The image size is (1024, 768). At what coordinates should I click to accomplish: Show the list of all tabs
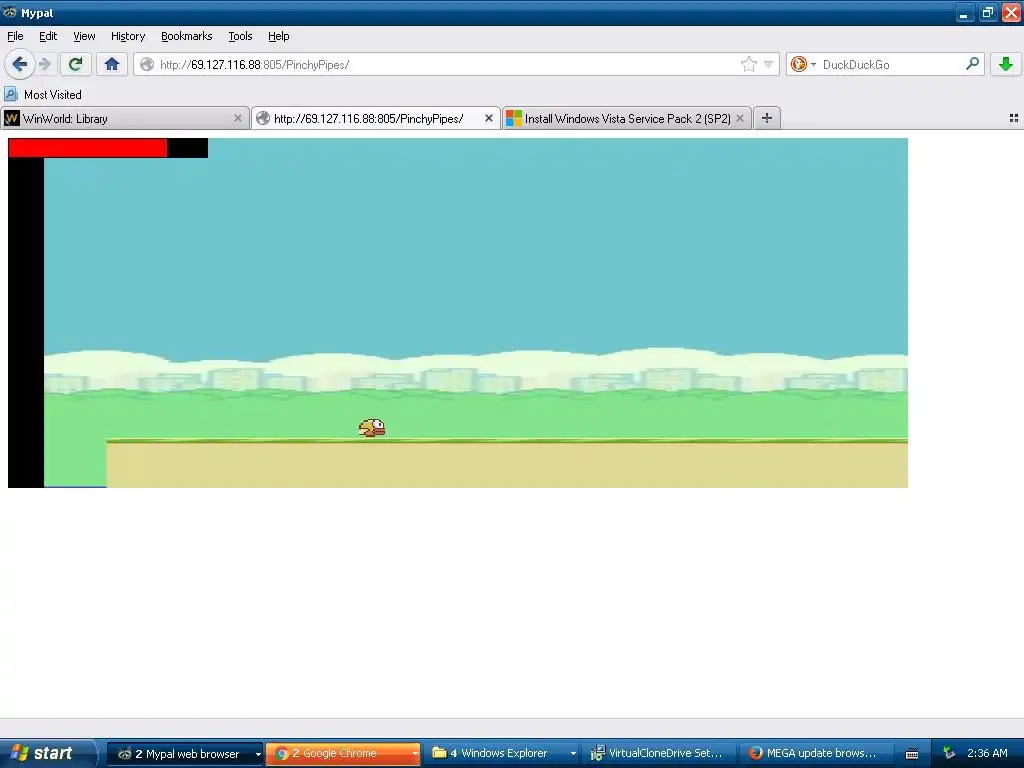click(1014, 118)
